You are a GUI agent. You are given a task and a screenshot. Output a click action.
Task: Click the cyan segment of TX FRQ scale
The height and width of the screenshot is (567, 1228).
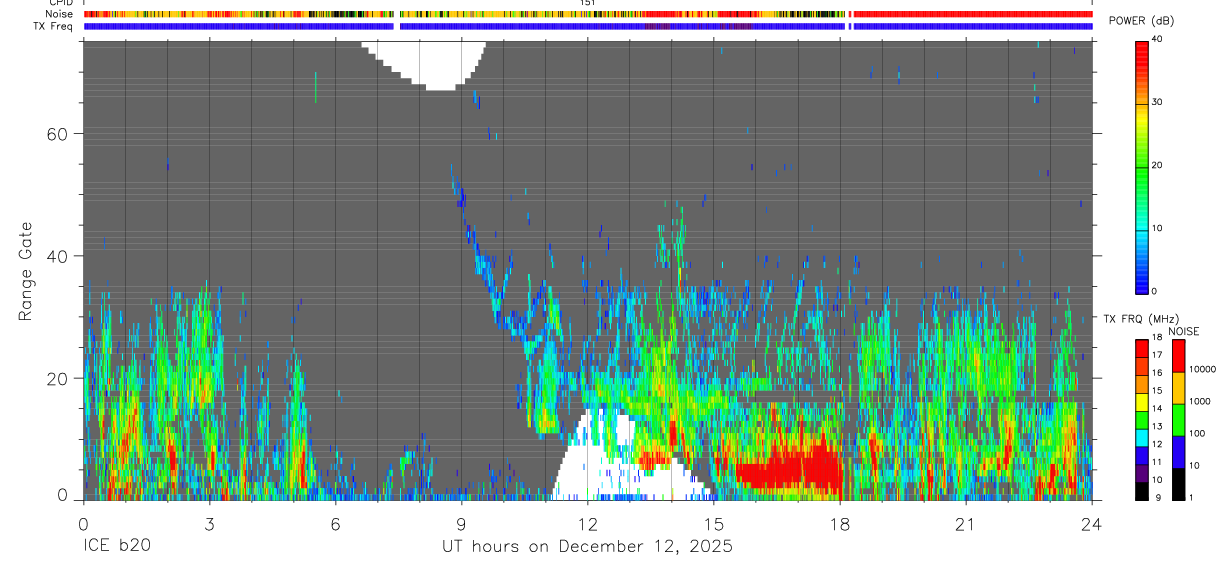(x=1142, y=437)
